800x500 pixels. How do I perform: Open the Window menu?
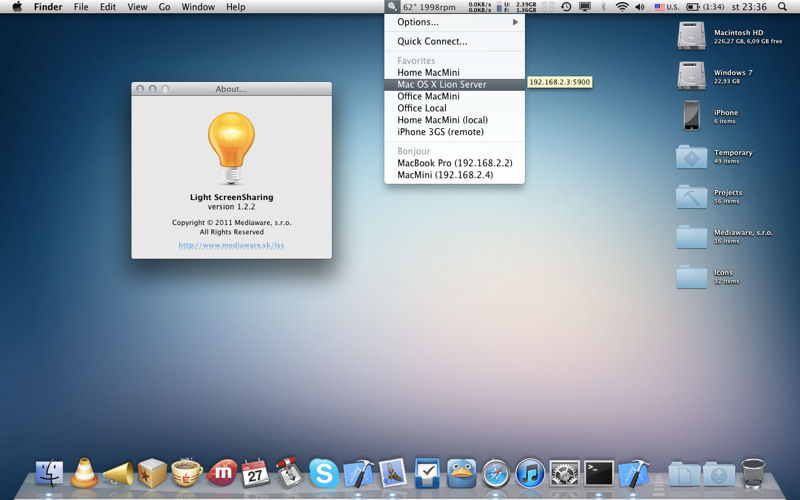pyautogui.click(x=198, y=7)
